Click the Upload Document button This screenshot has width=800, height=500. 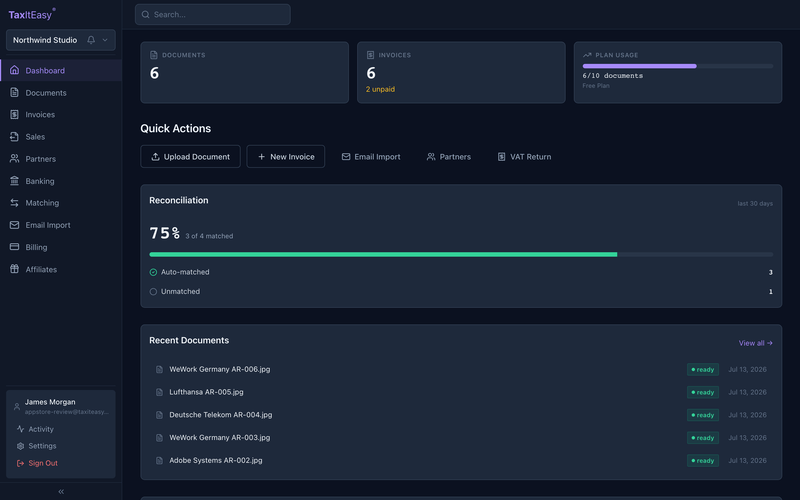[190, 157]
